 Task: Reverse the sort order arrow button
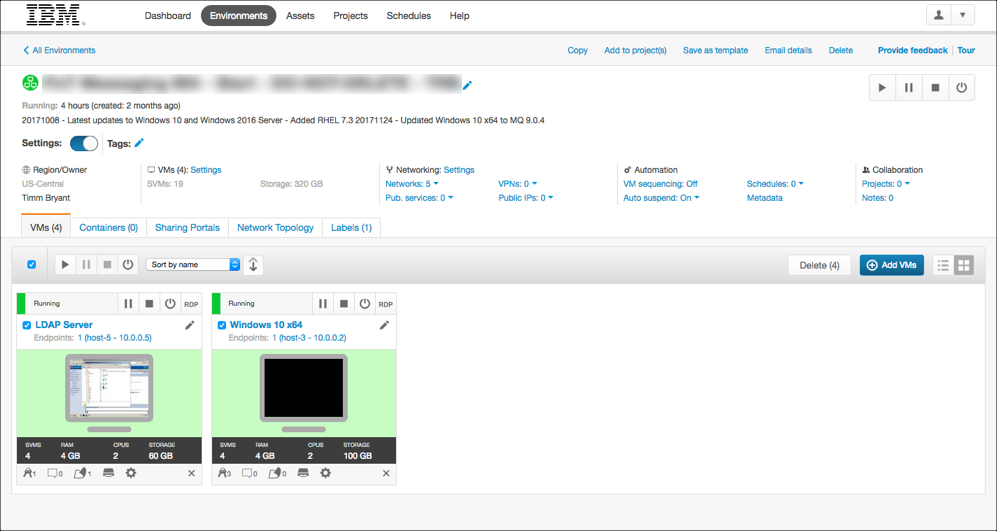click(253, 265)
